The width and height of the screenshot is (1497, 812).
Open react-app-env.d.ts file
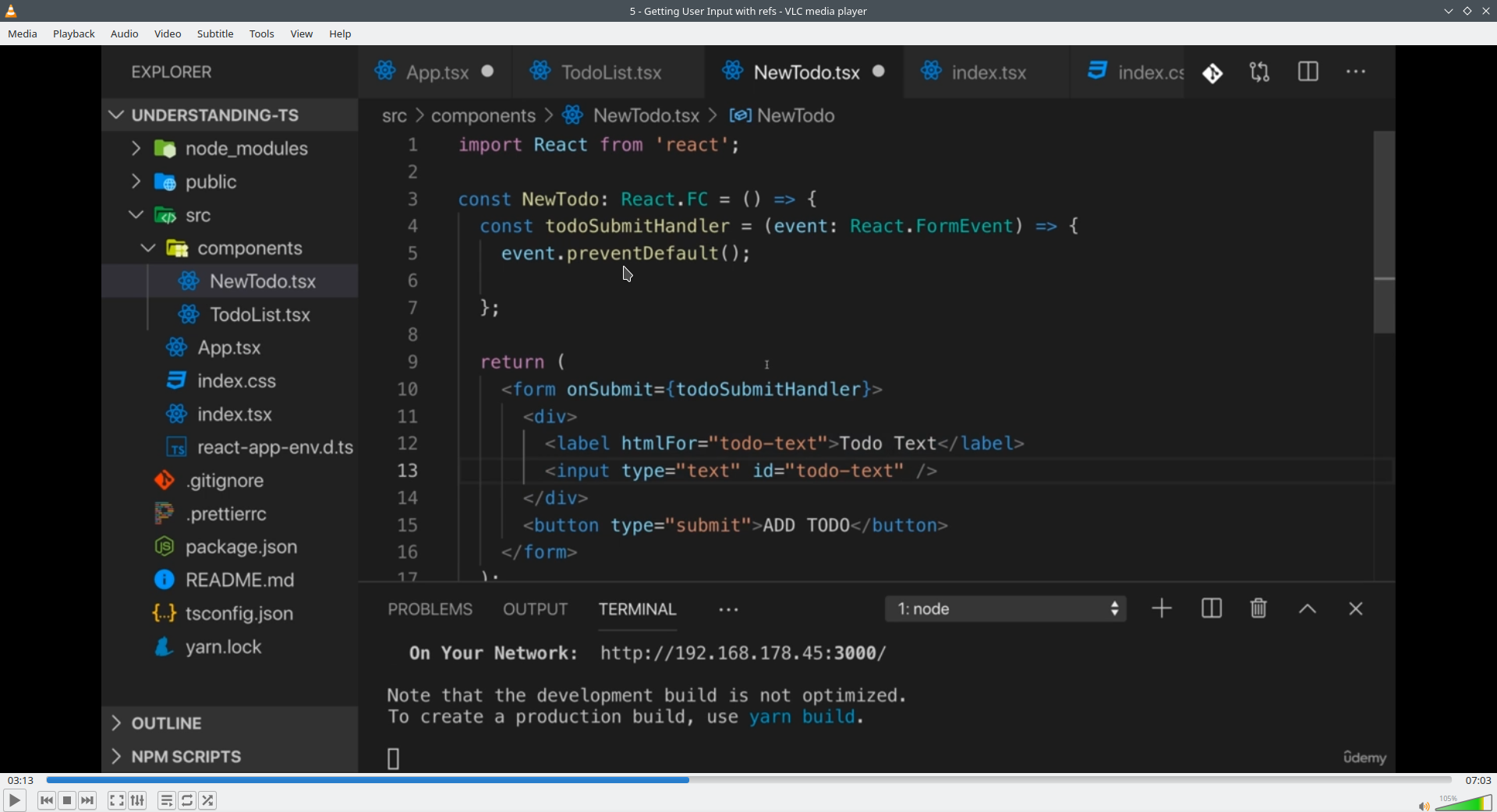230,447
